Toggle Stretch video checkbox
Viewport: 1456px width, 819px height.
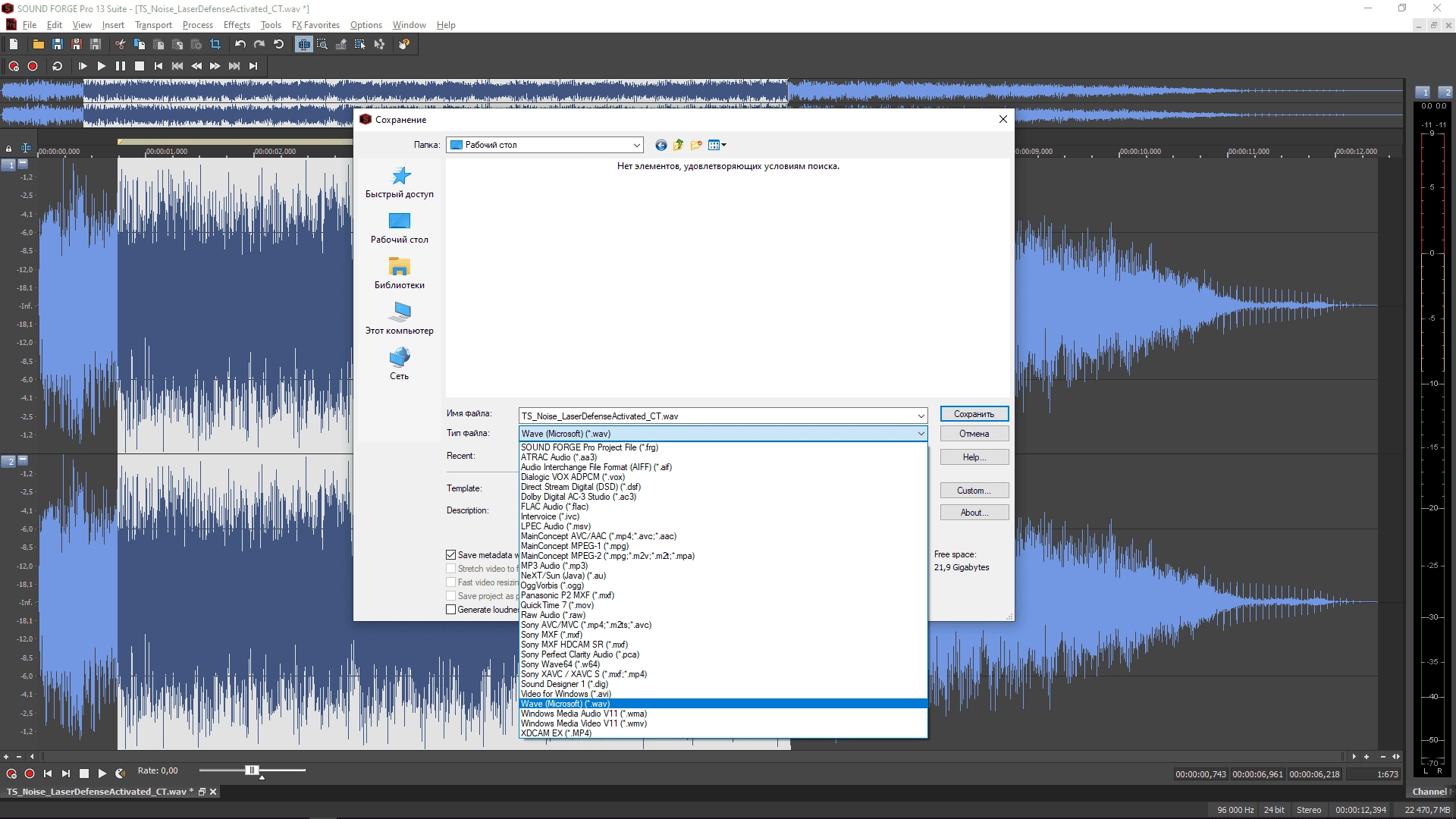[451, 569]
